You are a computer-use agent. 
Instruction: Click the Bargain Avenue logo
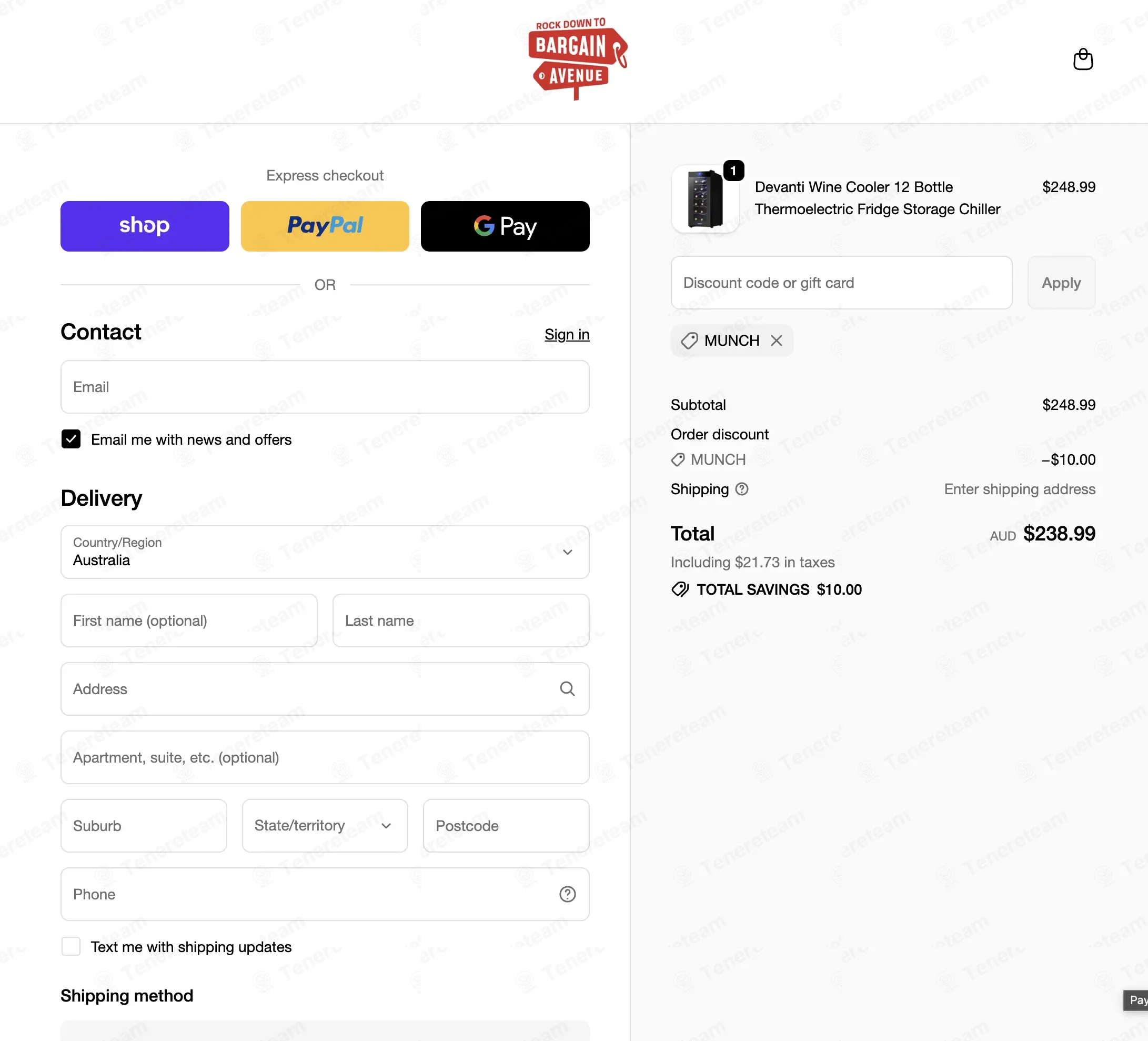coord(577,58)
